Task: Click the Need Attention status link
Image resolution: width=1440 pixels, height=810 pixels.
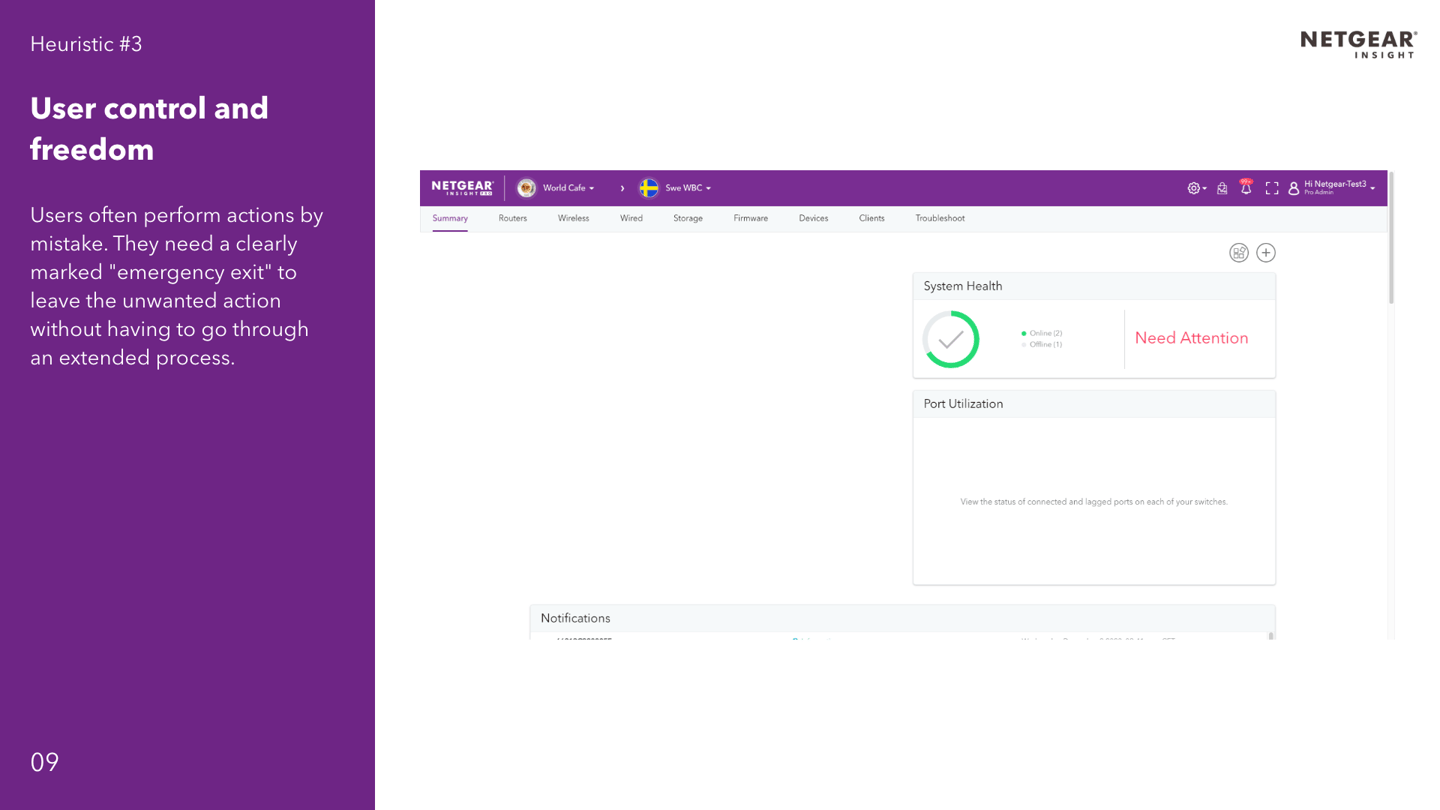Action: (x=1191, y=338)
